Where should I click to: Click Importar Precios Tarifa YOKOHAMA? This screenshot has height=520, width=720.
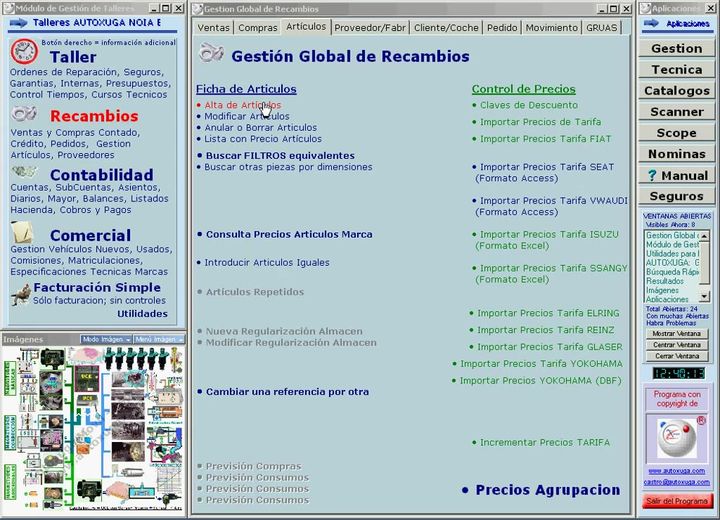pyautogui.click(x=541, y=364)
